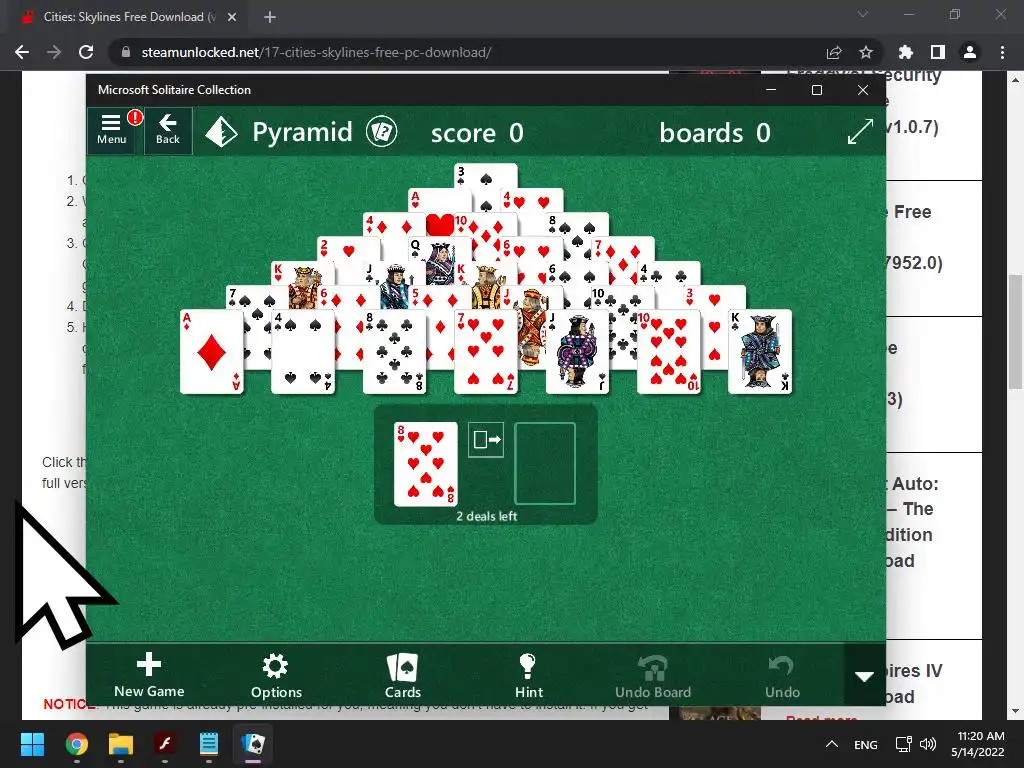Close the Cities: Skylines tab
The width and height of the screenshot is (1024, 768).
pyautogui.click(x=232, y=17)
